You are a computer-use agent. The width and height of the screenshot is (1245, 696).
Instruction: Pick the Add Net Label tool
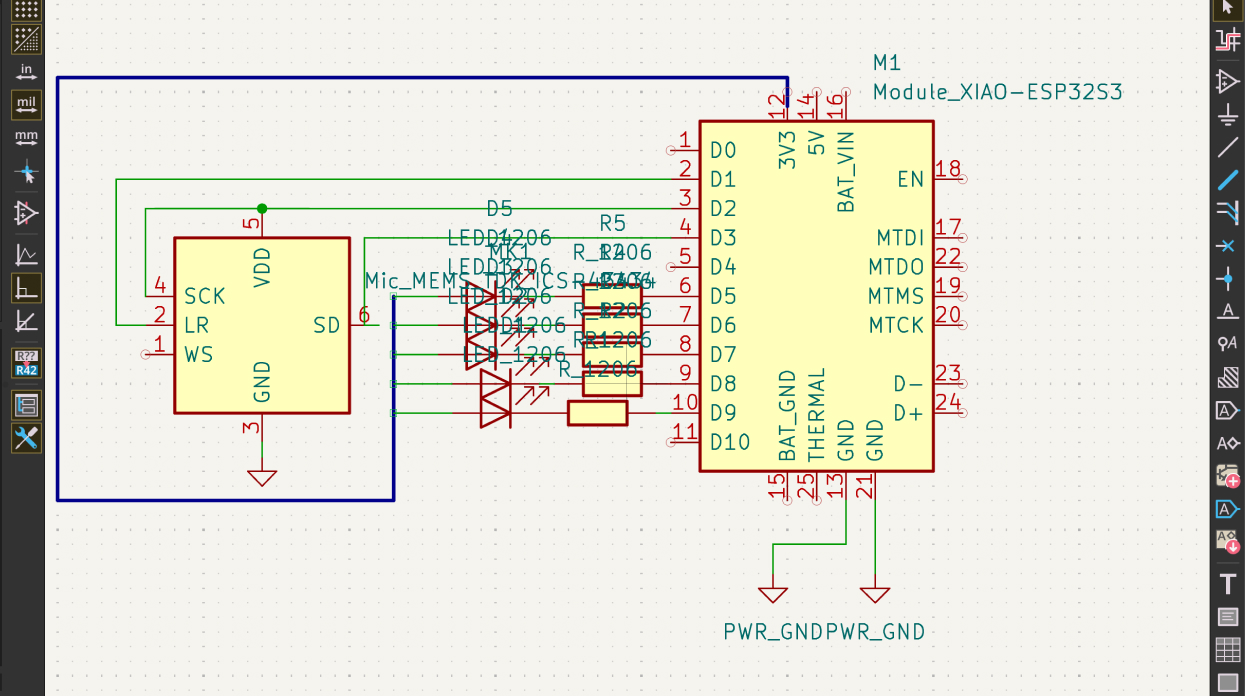pos(1228,311)
